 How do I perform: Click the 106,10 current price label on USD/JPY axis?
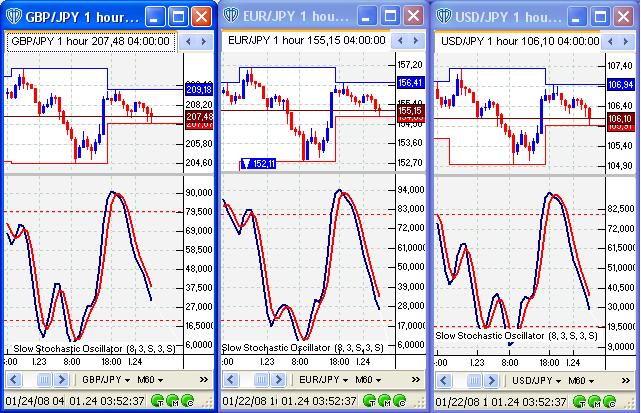tap(621, 119)
